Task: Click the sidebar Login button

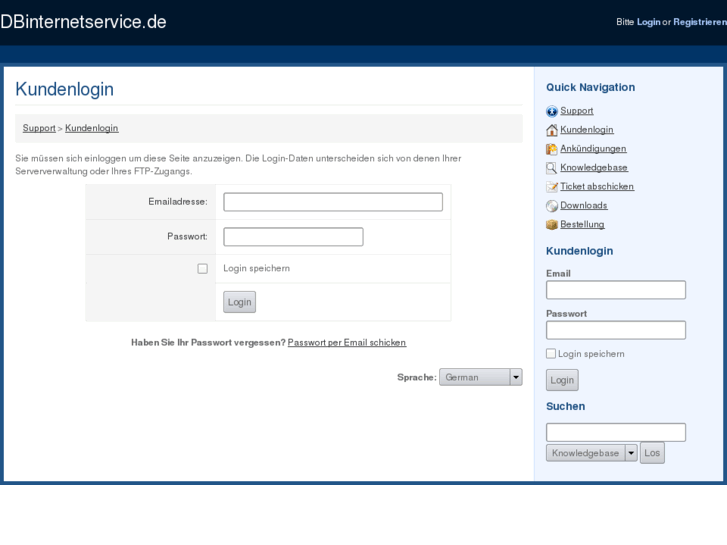Action: click(562, 380)
